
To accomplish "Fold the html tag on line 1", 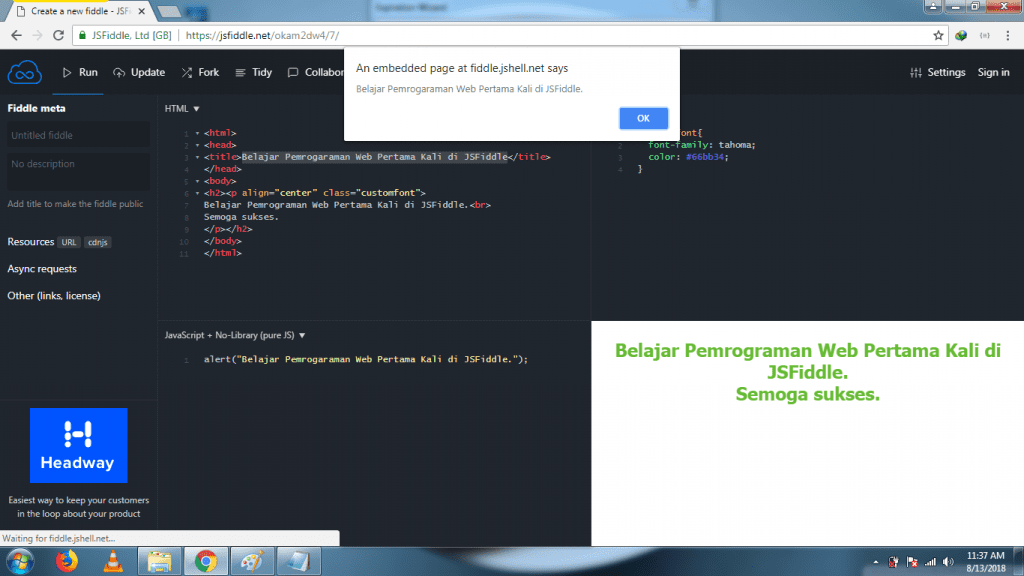I will (x=197, y=132).
